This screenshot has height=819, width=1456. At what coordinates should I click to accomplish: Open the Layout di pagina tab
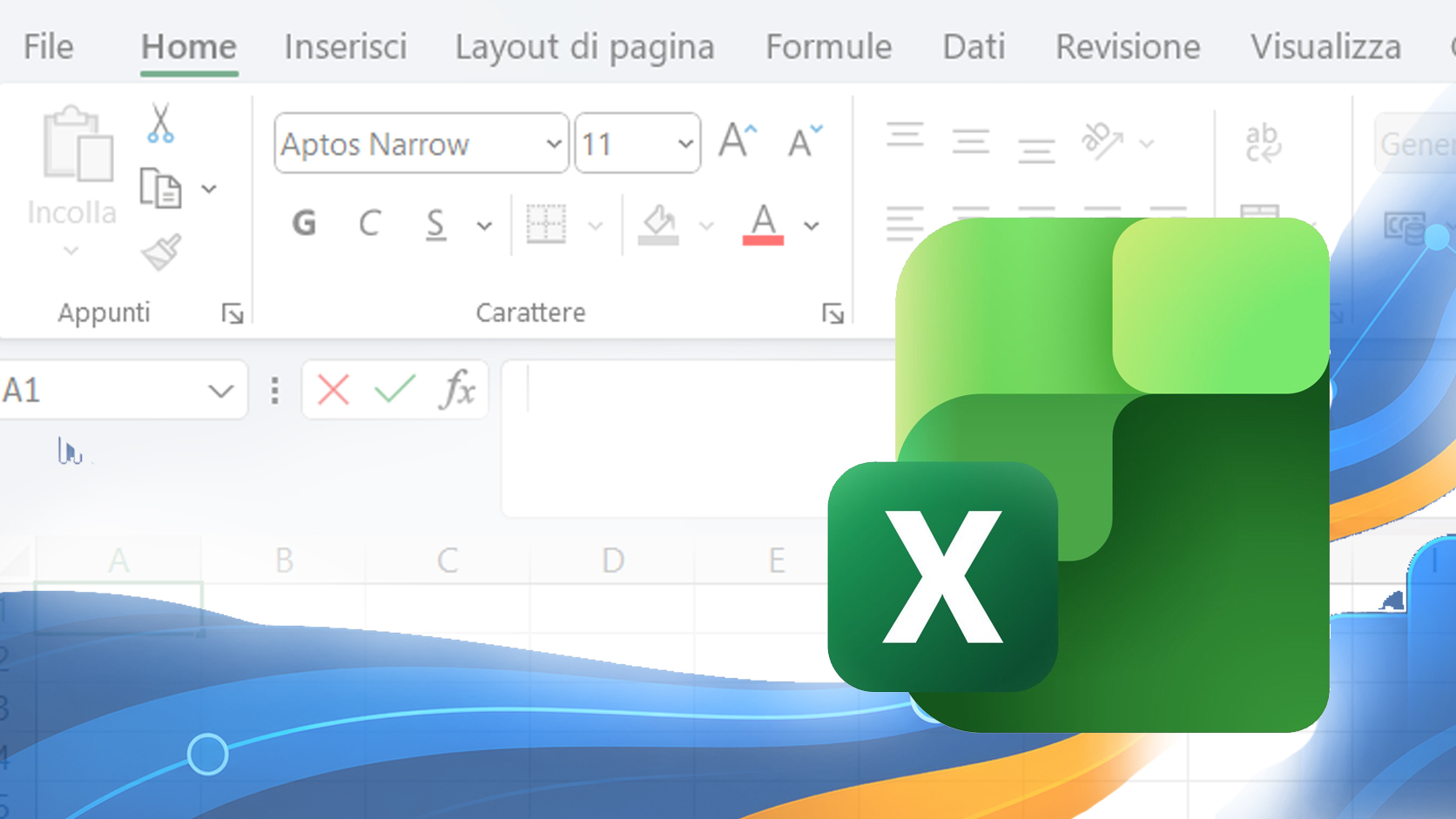click(584, 47)
